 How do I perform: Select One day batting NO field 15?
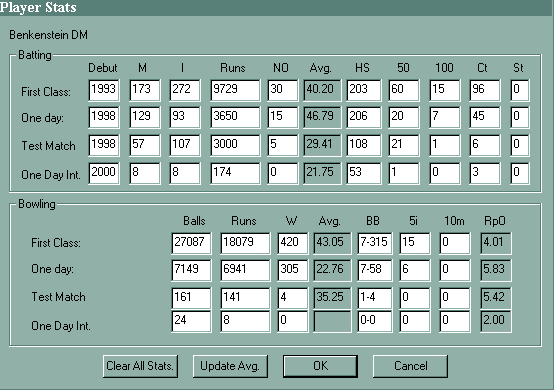pyautogui.click(x=283, y=117)
